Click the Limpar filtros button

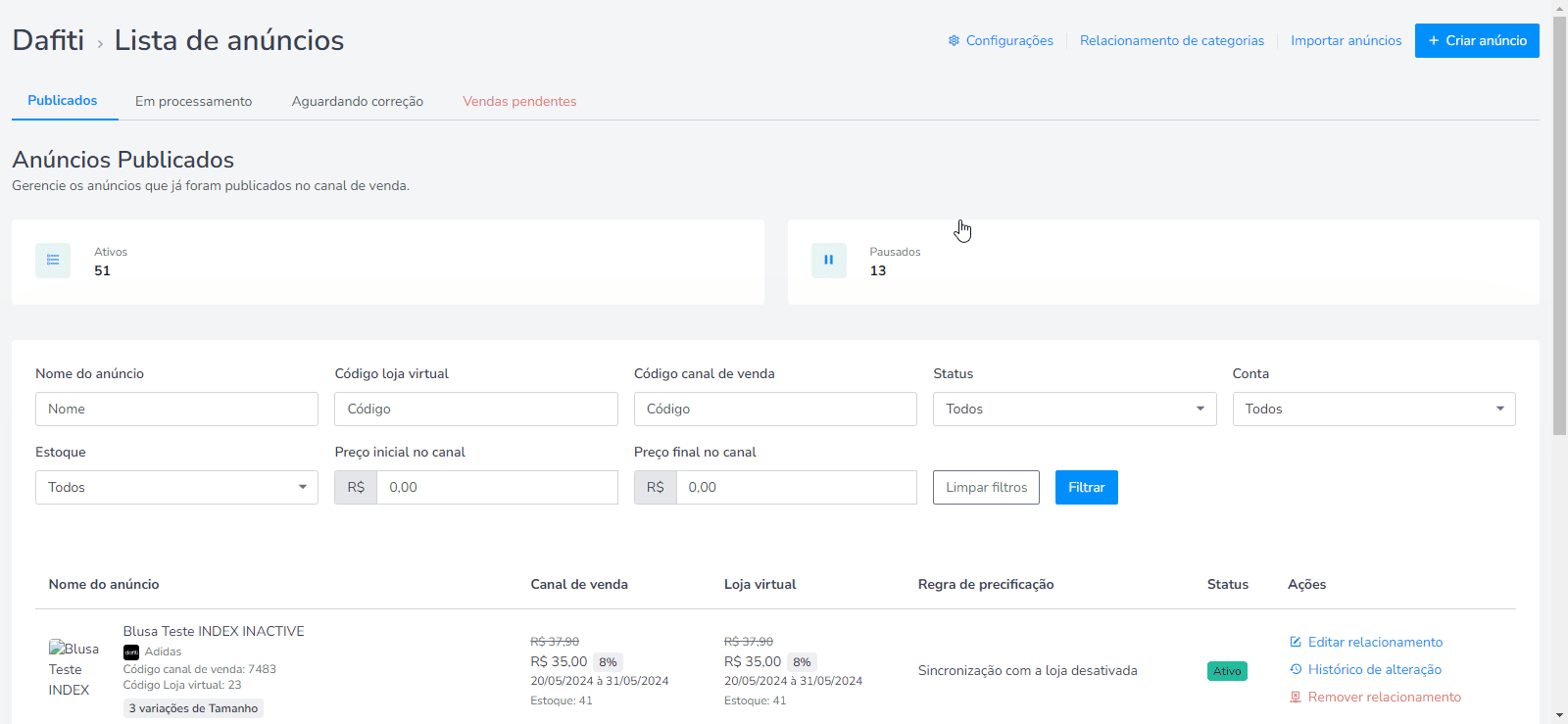click(x=986, y=487)
